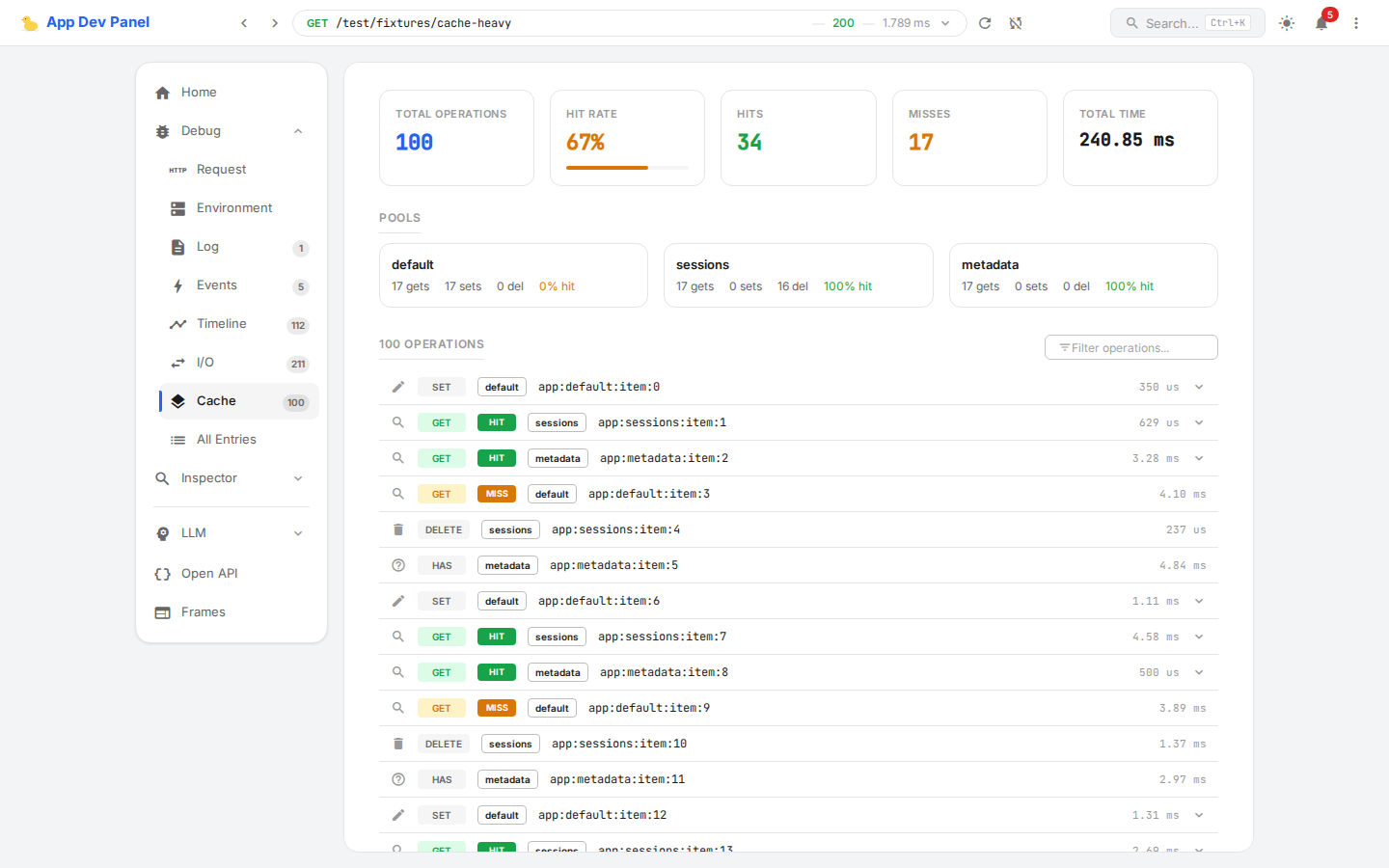This screenshot has height=868, width=1389.
Task: Click the App Dev Panel duck logo
Action: point(30,23)
